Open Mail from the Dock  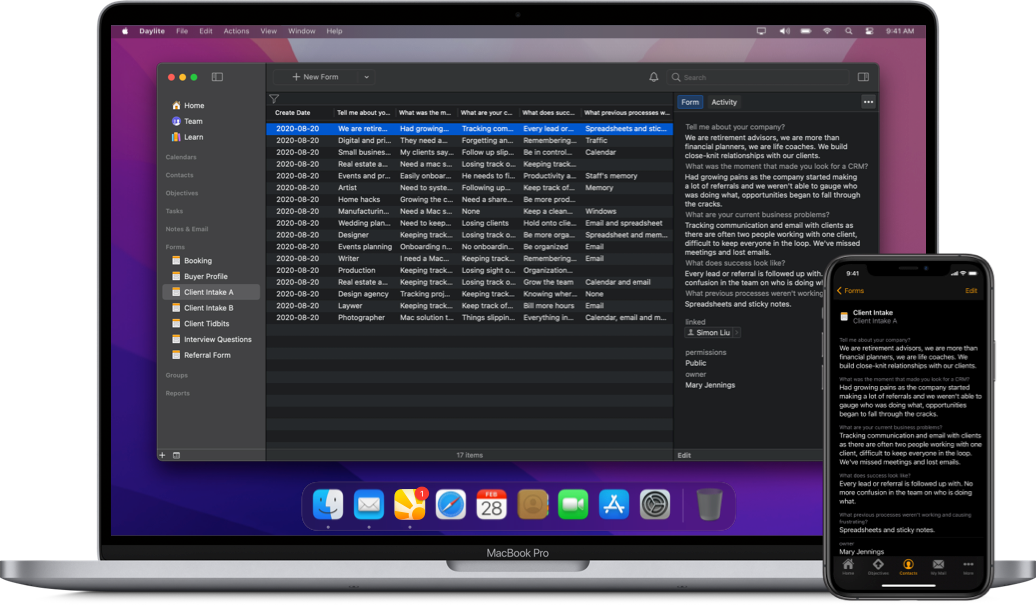click(x=369, y=505)
